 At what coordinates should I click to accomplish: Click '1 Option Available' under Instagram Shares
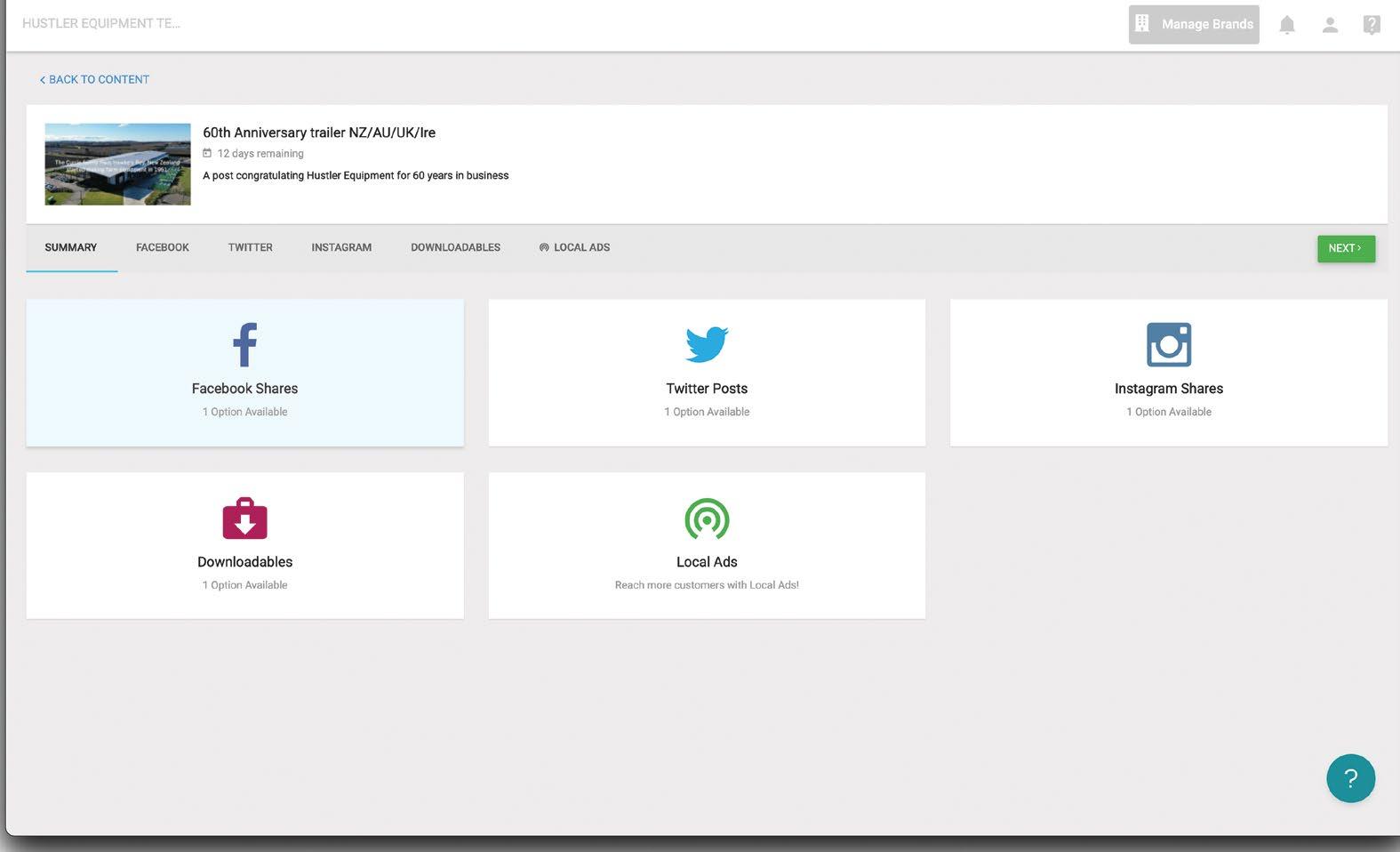click(1169, 412)
